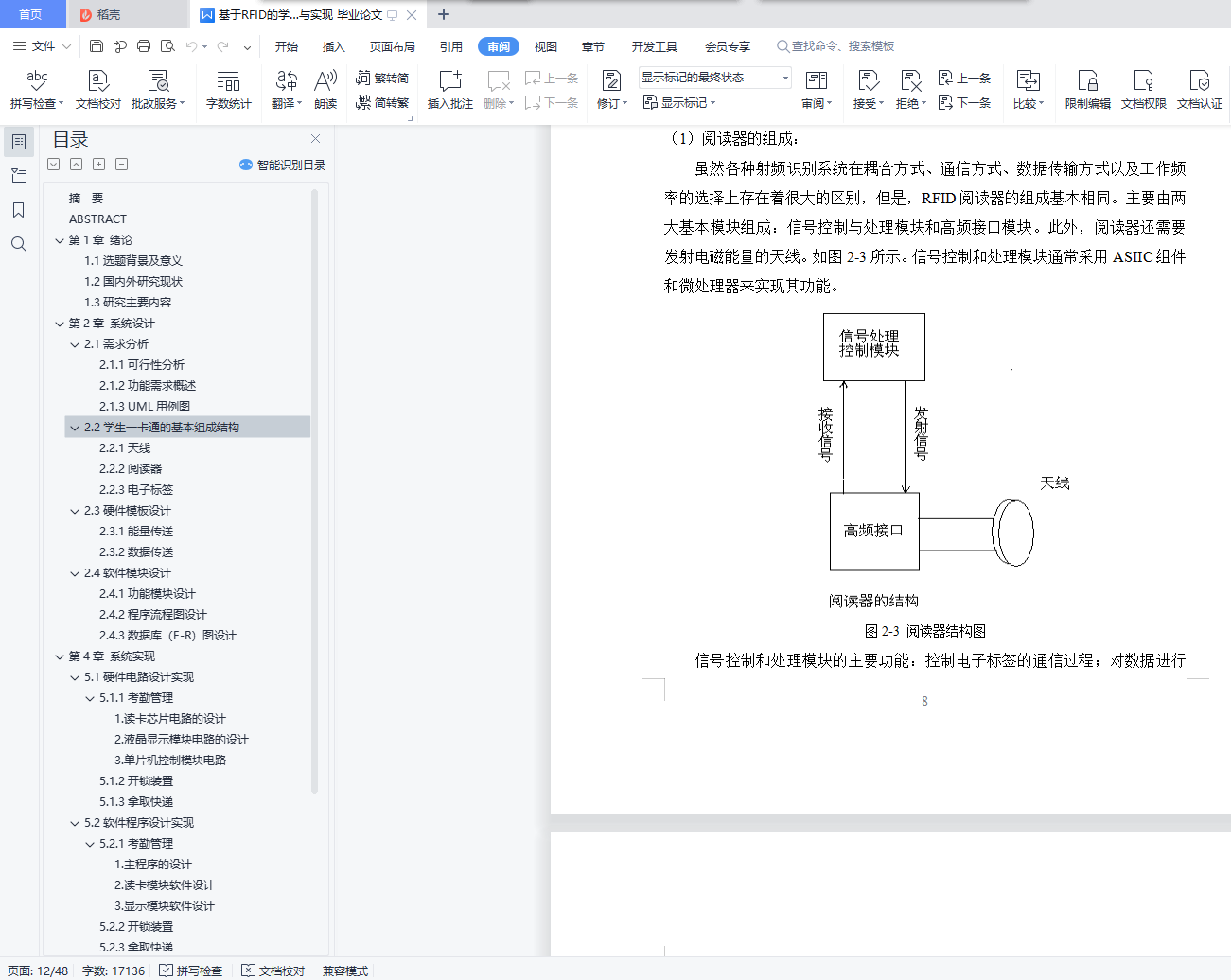Open 文档权限 document permissions
Screen dimensions: 1231x980
(1144, 90)
